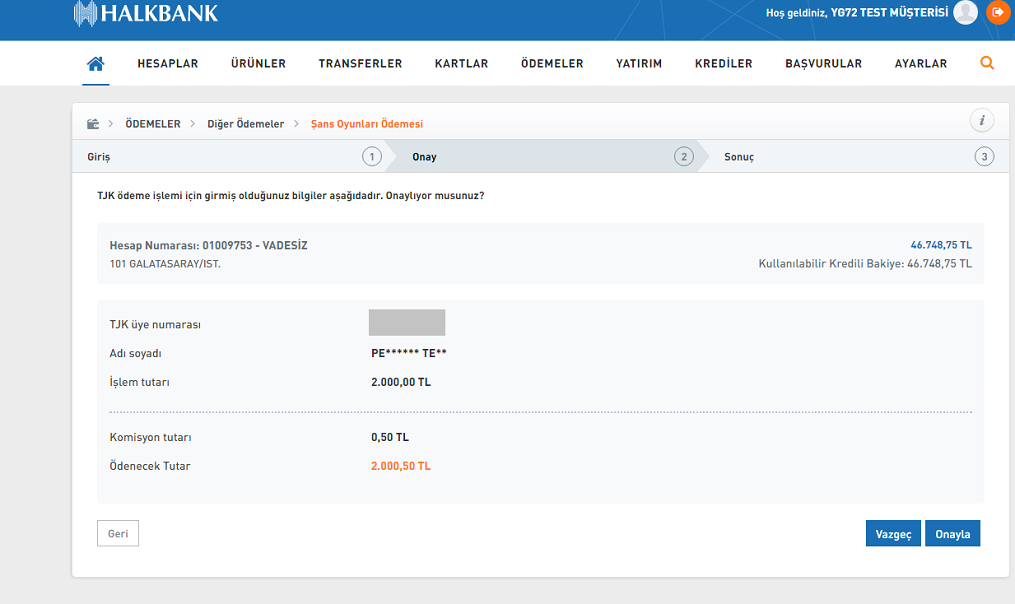
Task: Cancel with the Vazgeç button
Action: click(x=893, y=533)
